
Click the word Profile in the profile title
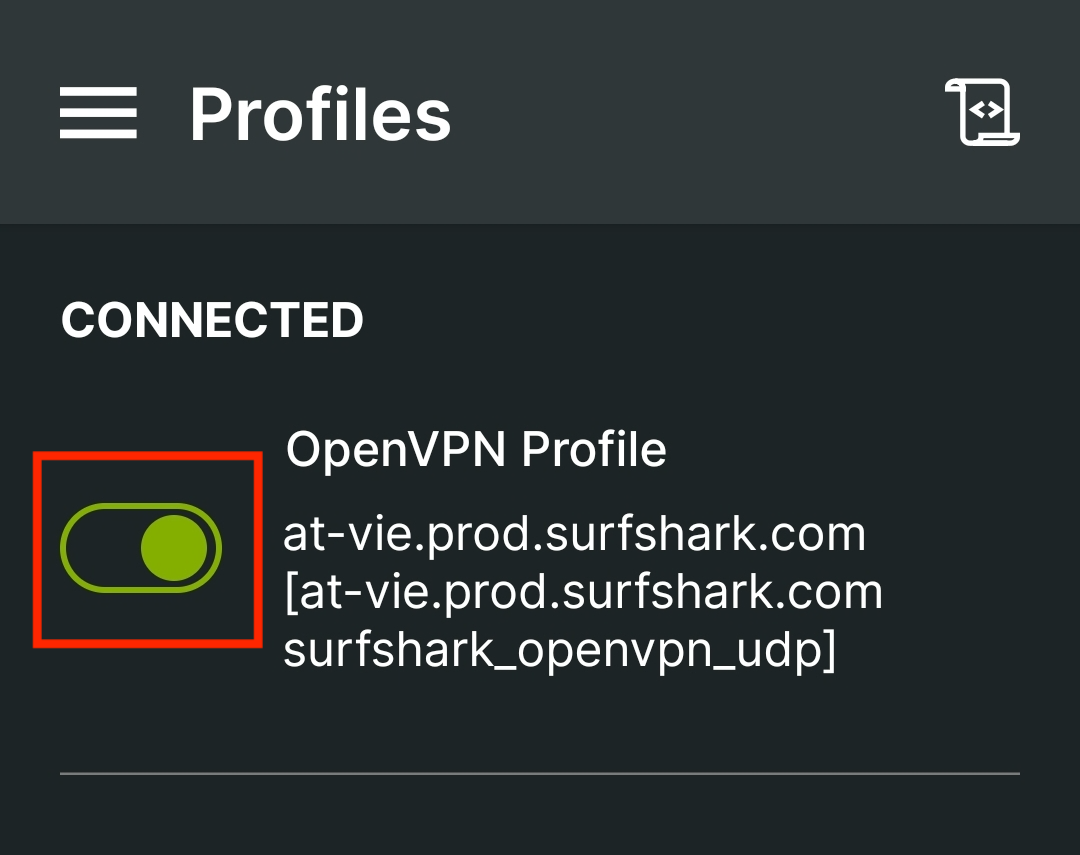pyautogui.click(x=594, y=450)
